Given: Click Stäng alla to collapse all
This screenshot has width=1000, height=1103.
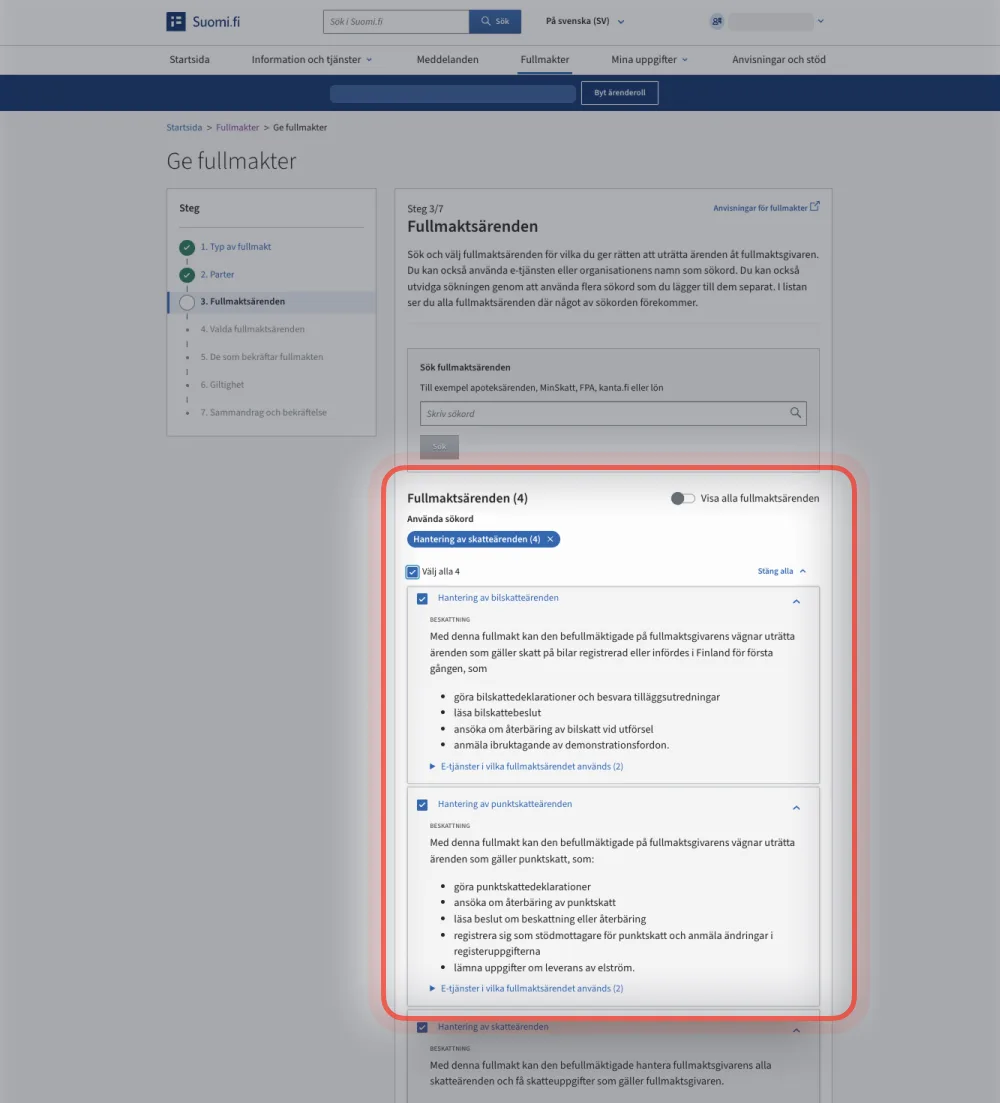Looking at the screenshot, I should pyautogui.click(x=782, y=571).
